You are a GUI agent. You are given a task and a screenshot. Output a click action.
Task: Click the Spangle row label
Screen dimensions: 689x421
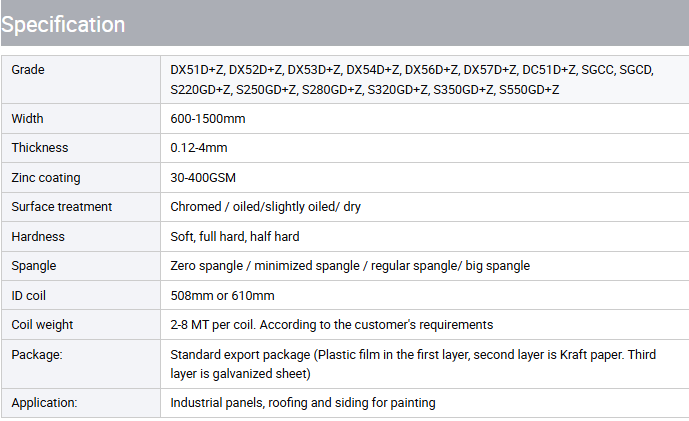pos(34,266)
